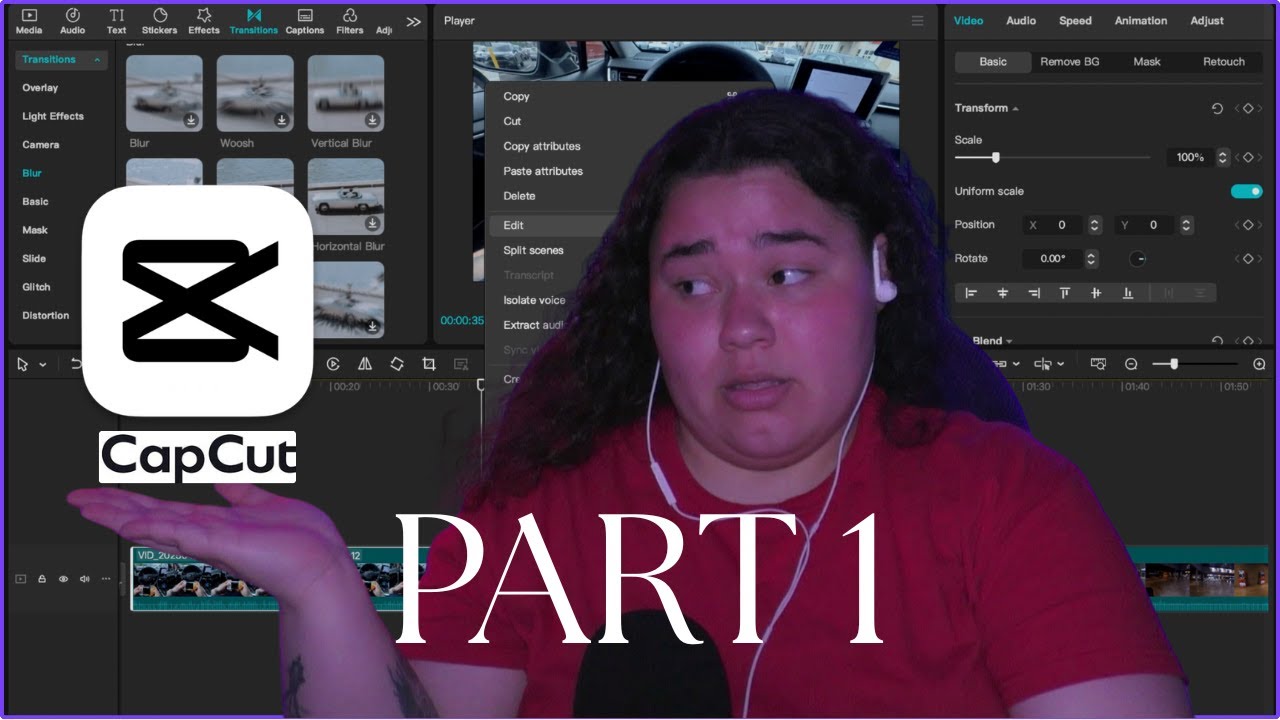
Task: Open the Effects panel
Action: 204,21
